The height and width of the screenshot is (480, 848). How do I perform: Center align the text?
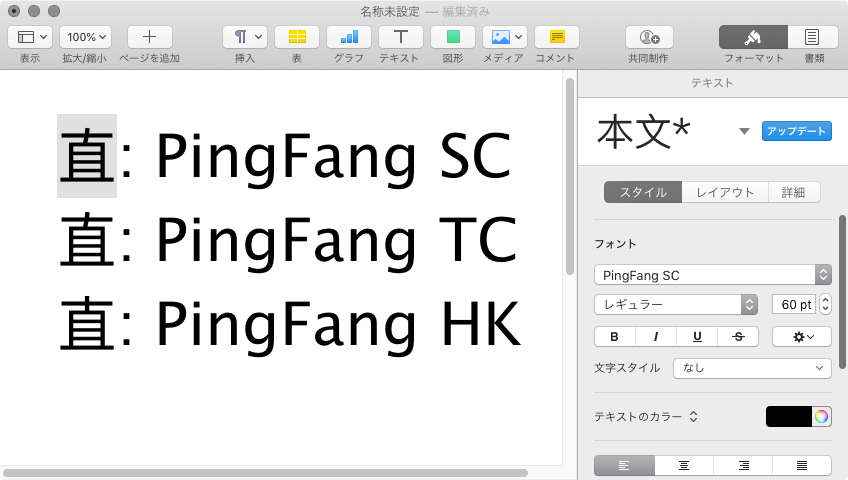point(684,465)
